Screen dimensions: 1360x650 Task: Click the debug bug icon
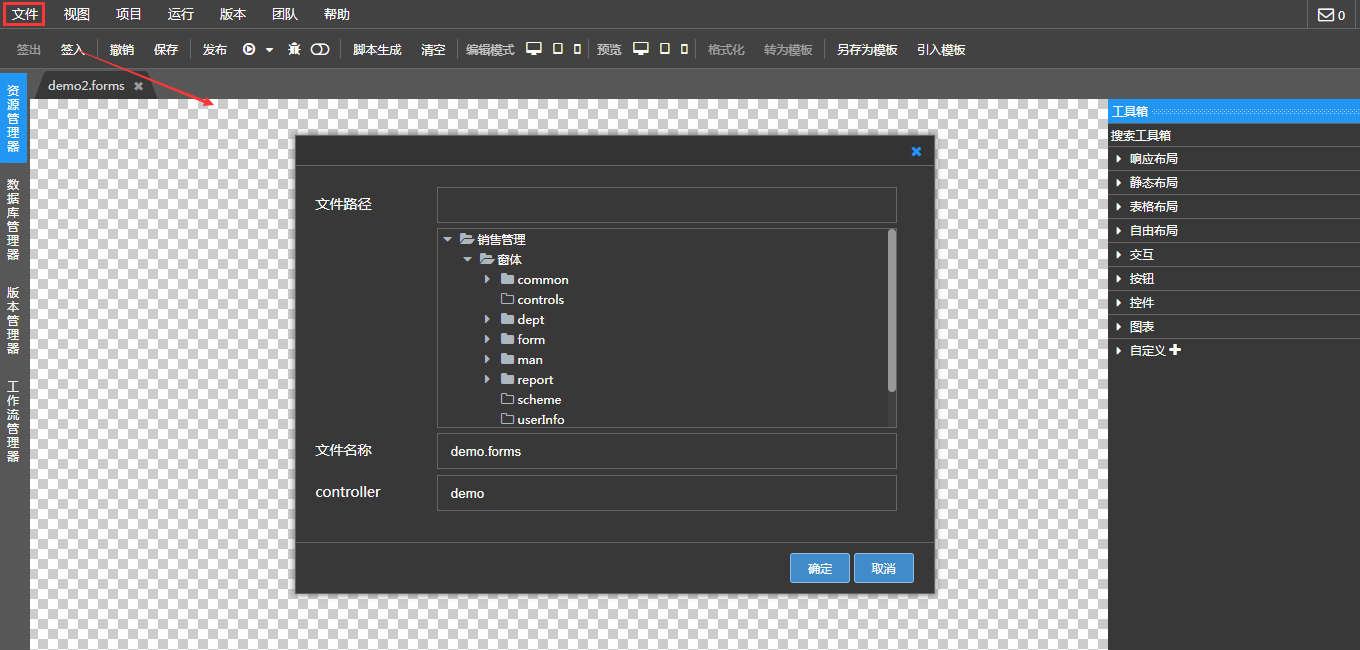coord(294,49)
